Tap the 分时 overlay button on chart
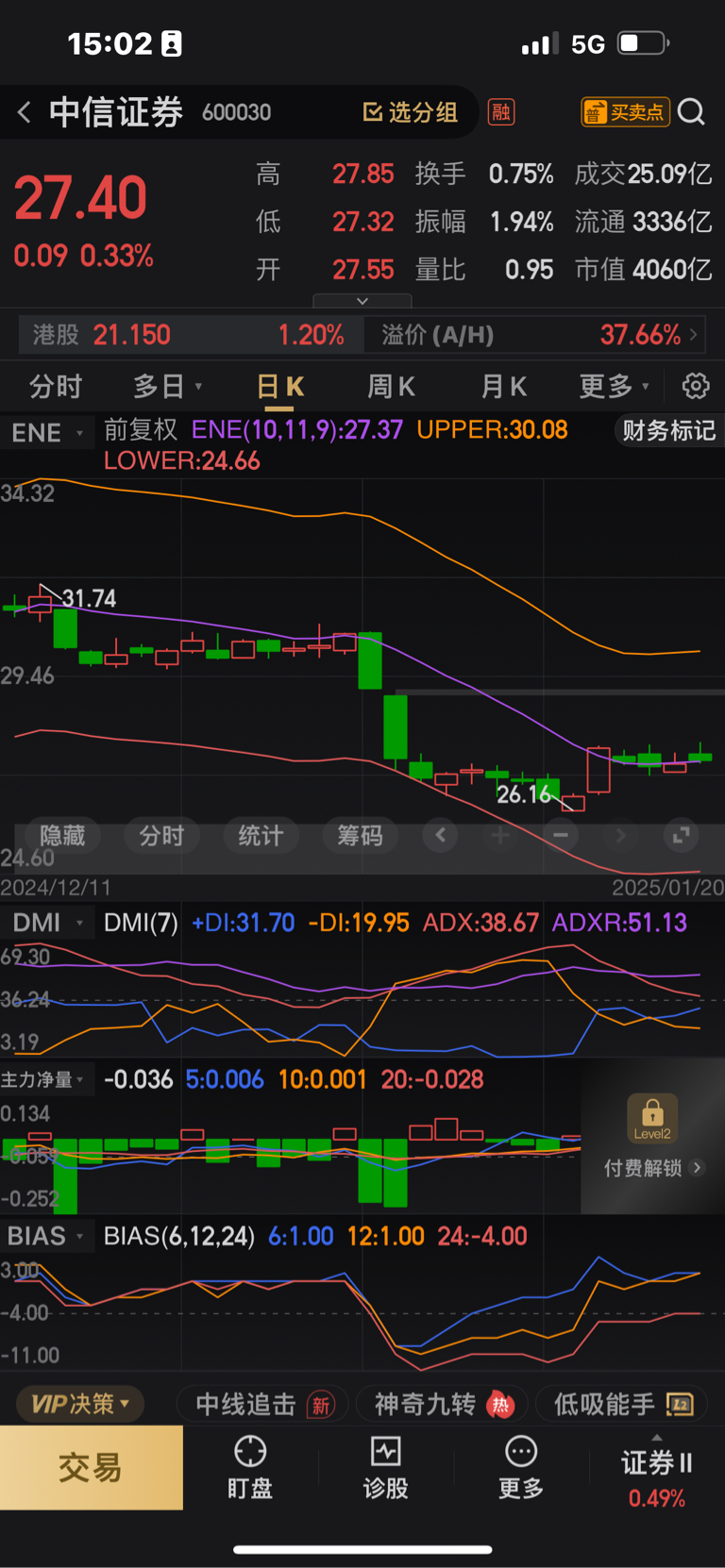The image size is (725, 1568). coord(161,836)
